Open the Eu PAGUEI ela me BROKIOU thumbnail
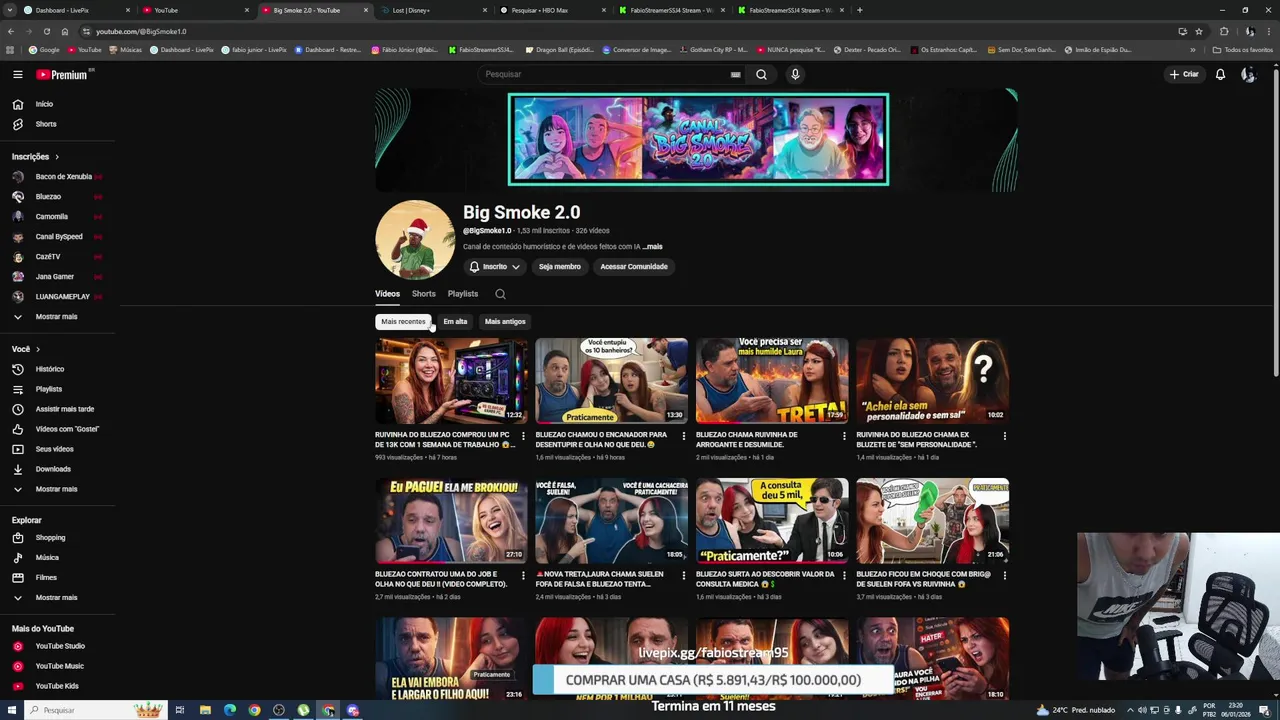 coord(451,520)
